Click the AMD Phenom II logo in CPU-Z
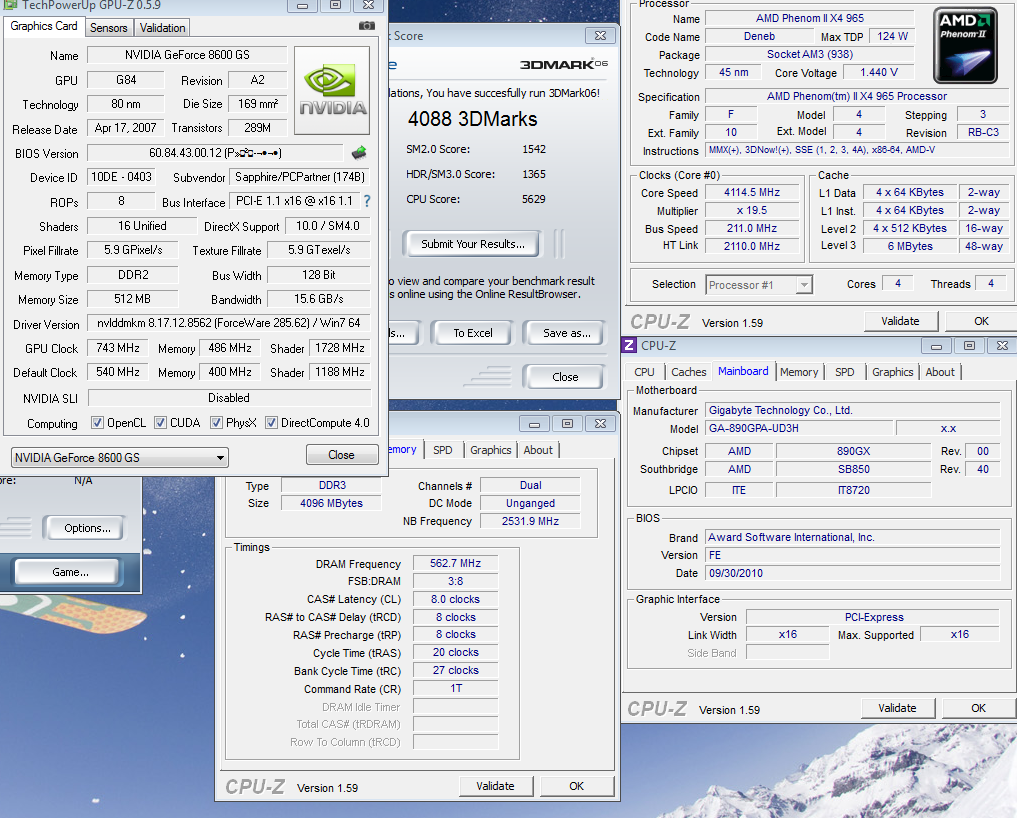This screenshot has height=818, width=1017. (965, 45)
